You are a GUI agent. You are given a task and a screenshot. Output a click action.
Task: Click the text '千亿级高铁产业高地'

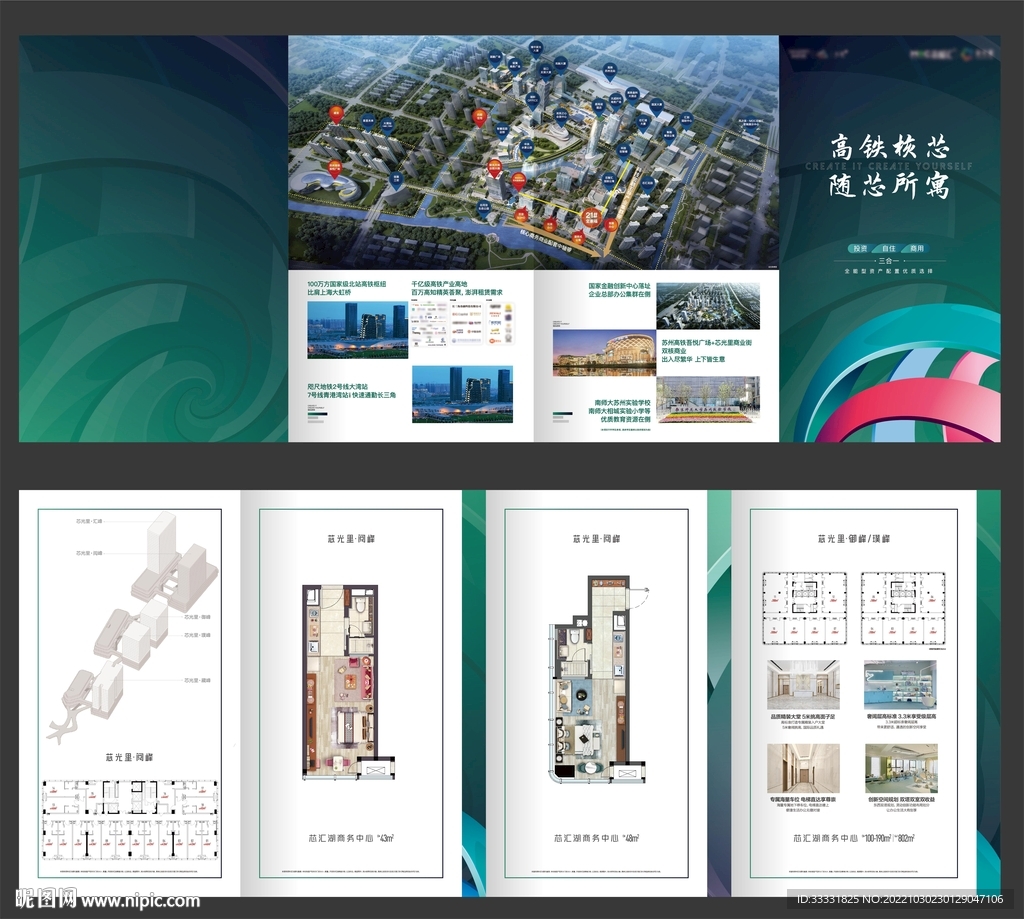(x=440, y=284)
